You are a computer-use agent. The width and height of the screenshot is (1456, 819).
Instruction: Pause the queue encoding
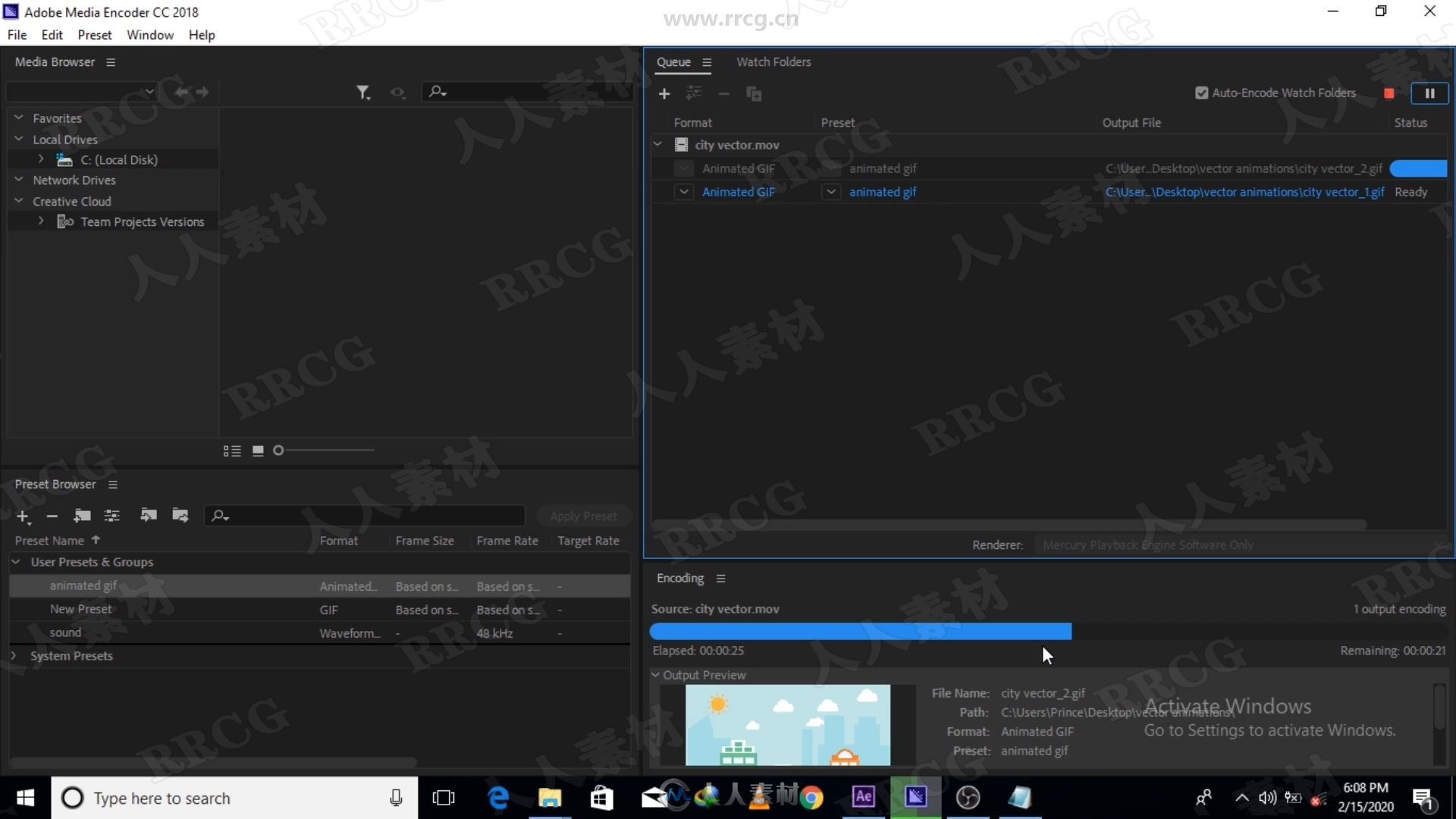pyautogui.click(x=1429, y=93)
